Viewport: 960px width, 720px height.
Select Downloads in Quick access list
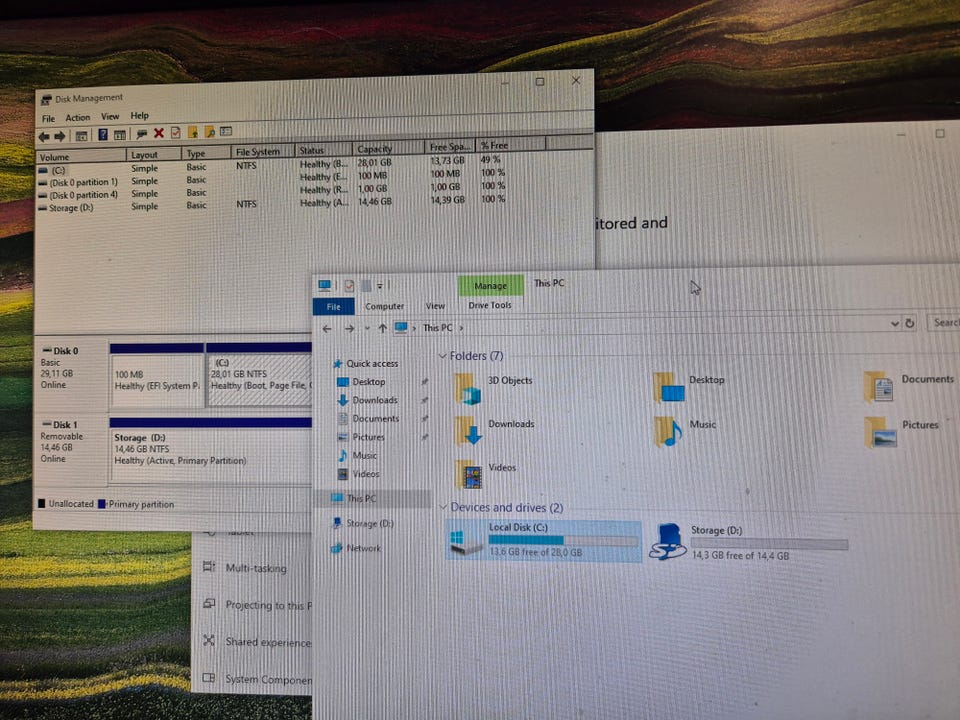click(x=367, y=400)
